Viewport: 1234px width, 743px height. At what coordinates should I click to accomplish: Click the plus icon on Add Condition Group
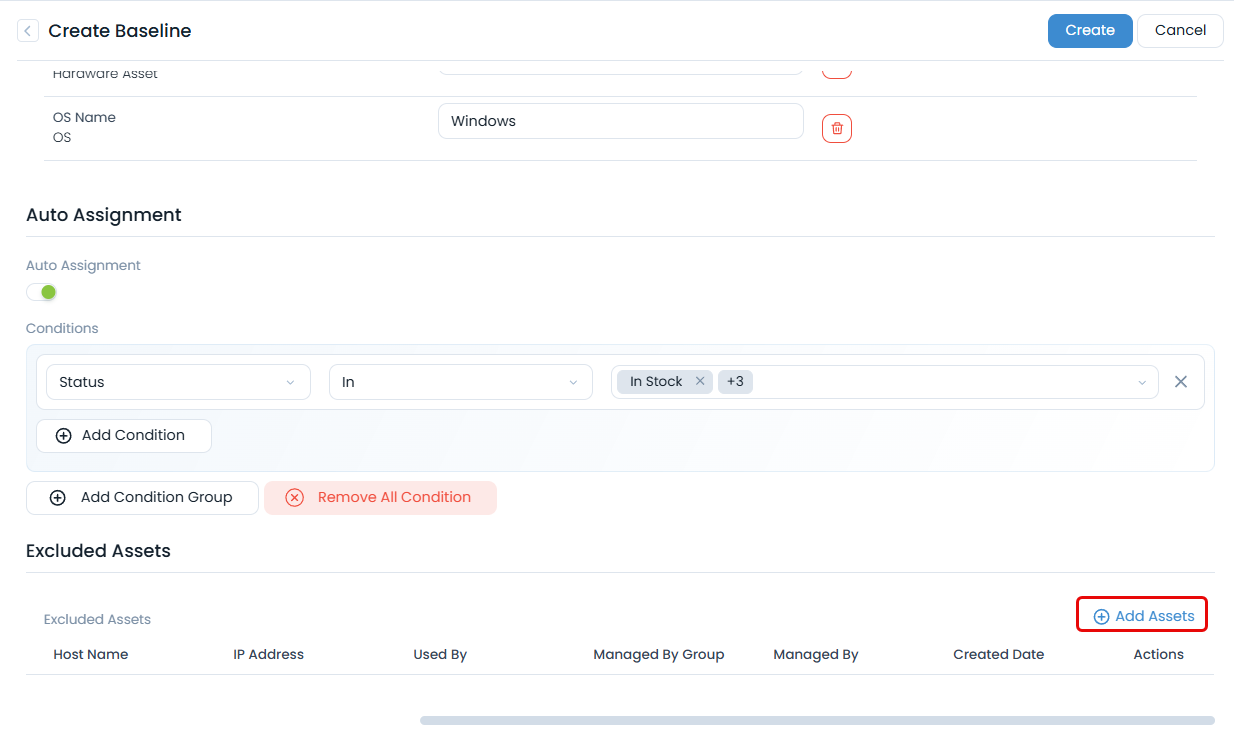click(57, 497)
